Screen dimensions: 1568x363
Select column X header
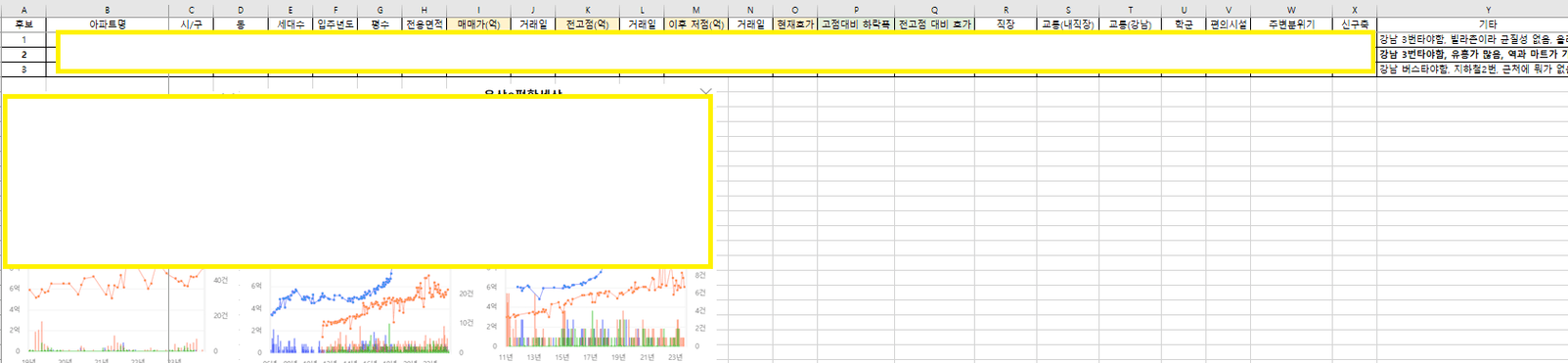click(1355, 10)
